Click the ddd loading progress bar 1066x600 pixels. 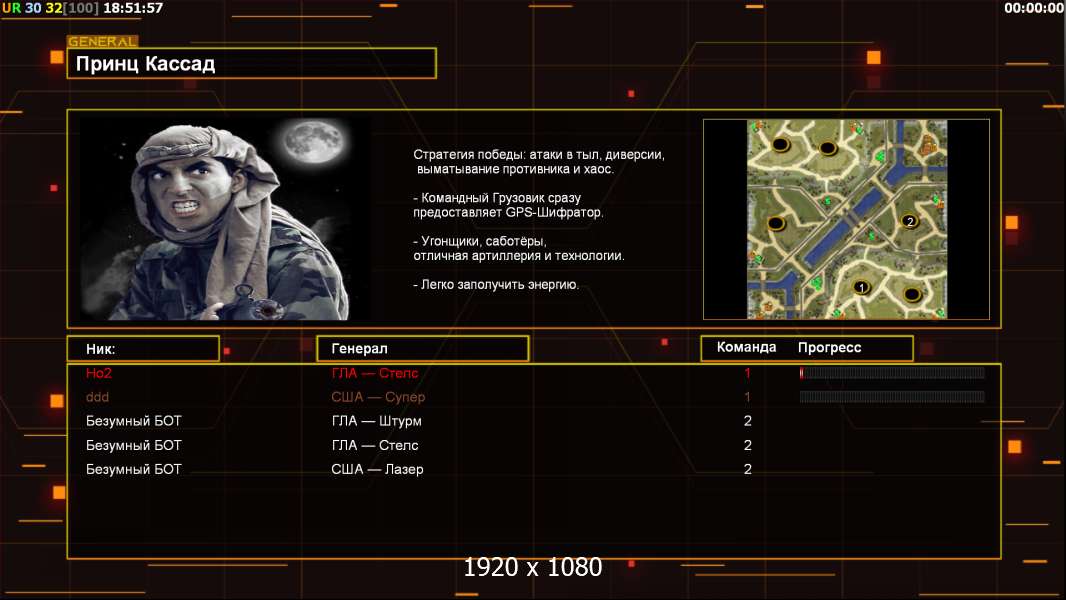(892, 397)
